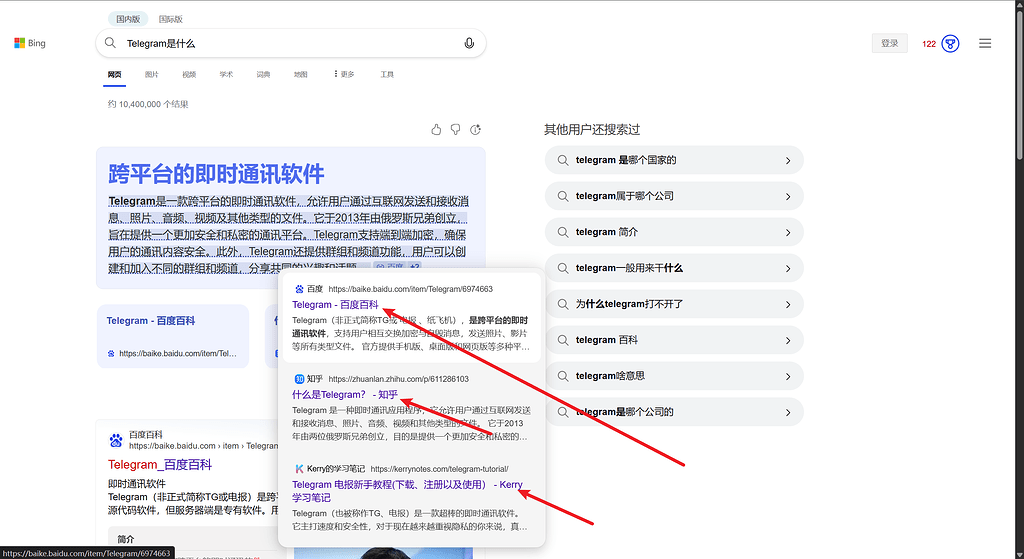The width and height of the screenshot is (1024, 559).
Task: Click the 跨平台的即时通讯软件 answer heading
Action: [x=216, y=174]
